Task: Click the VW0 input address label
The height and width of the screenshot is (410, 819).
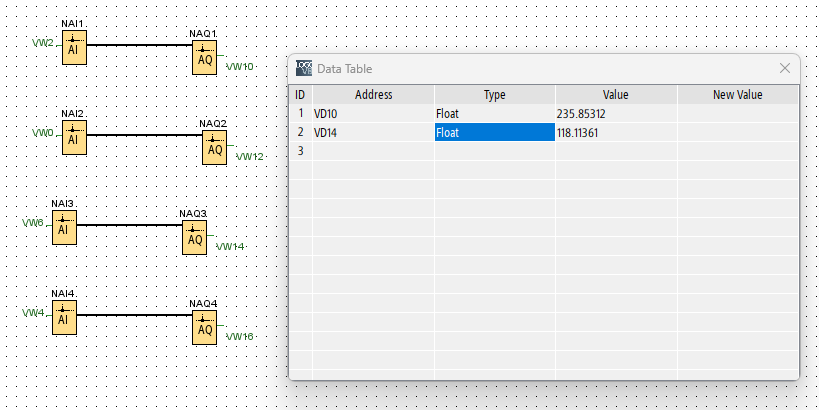Action: [43, 133]
